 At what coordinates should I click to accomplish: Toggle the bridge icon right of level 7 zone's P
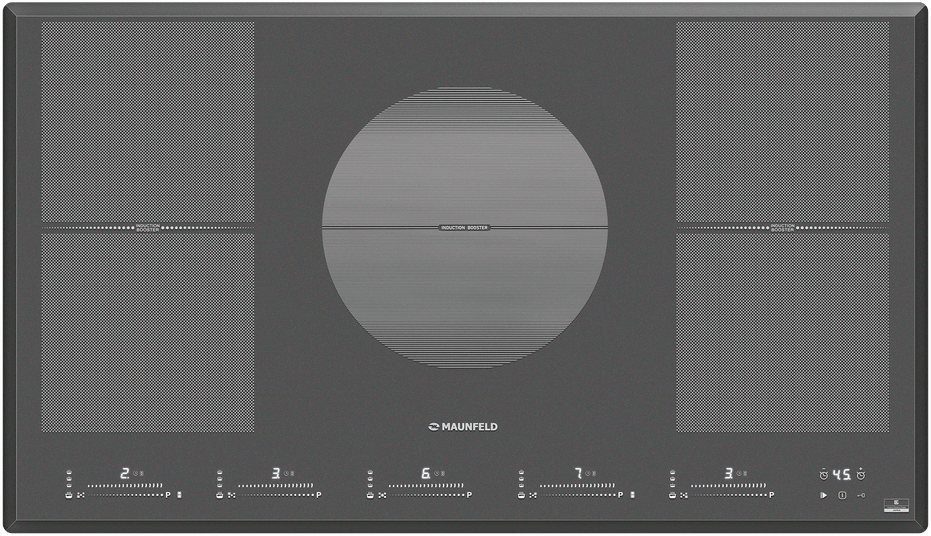click(x=632, y=495)
